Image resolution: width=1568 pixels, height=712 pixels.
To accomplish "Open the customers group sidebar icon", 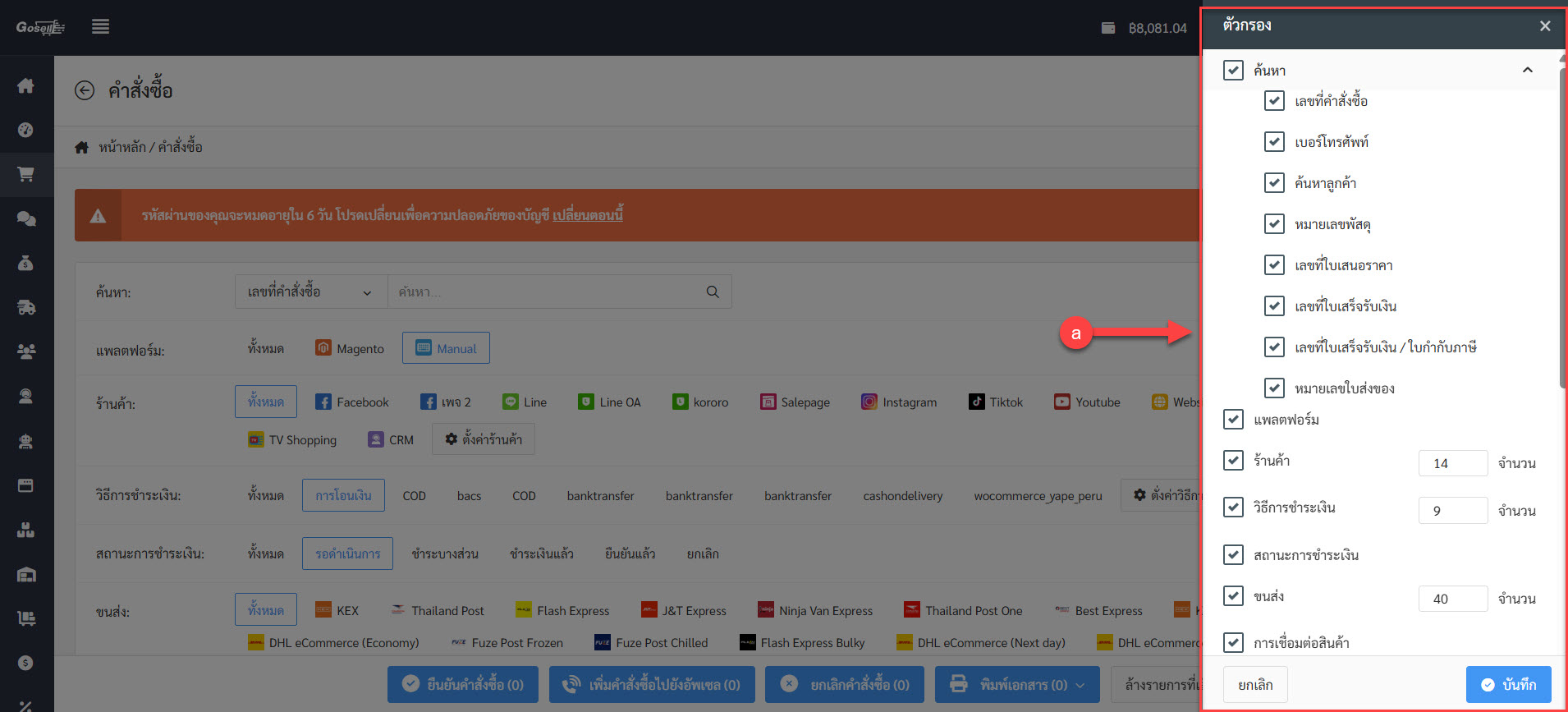I will coord(26,351).
